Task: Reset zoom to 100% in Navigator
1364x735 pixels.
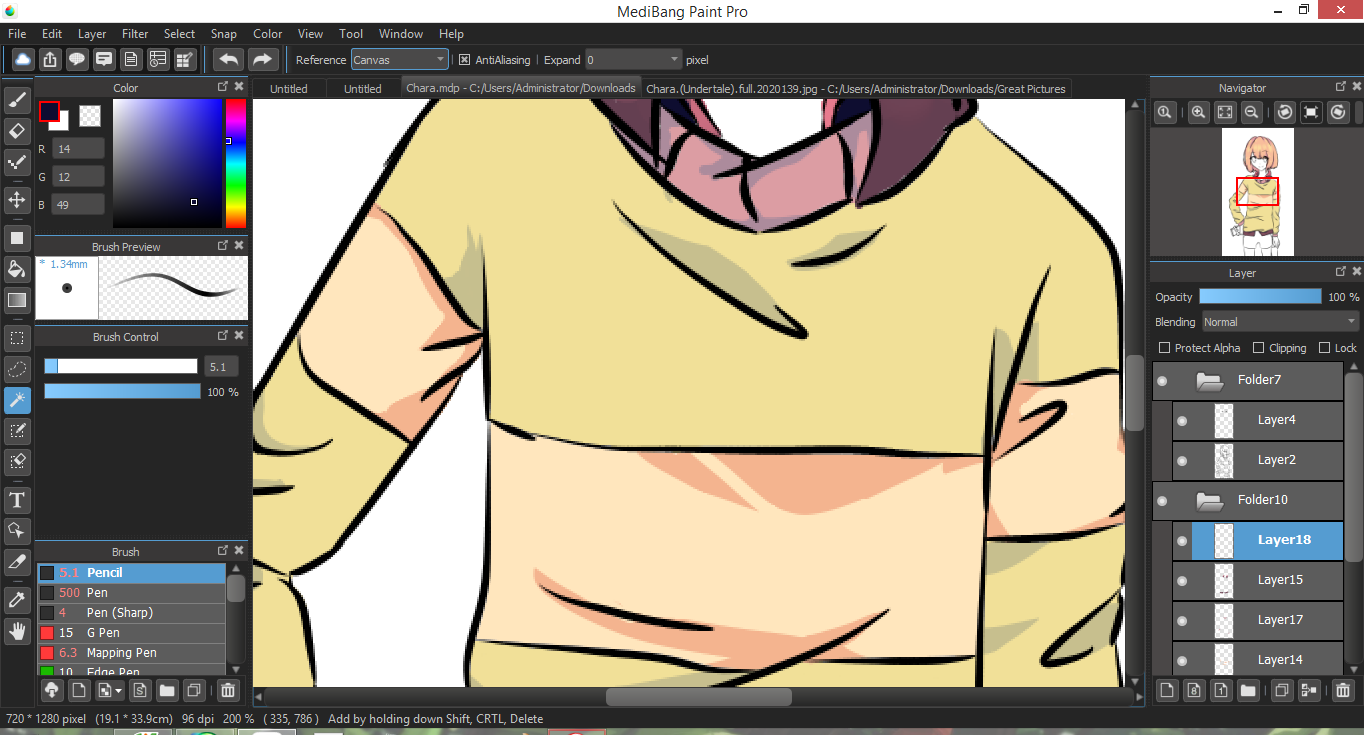Action: tap(1165, 113)
